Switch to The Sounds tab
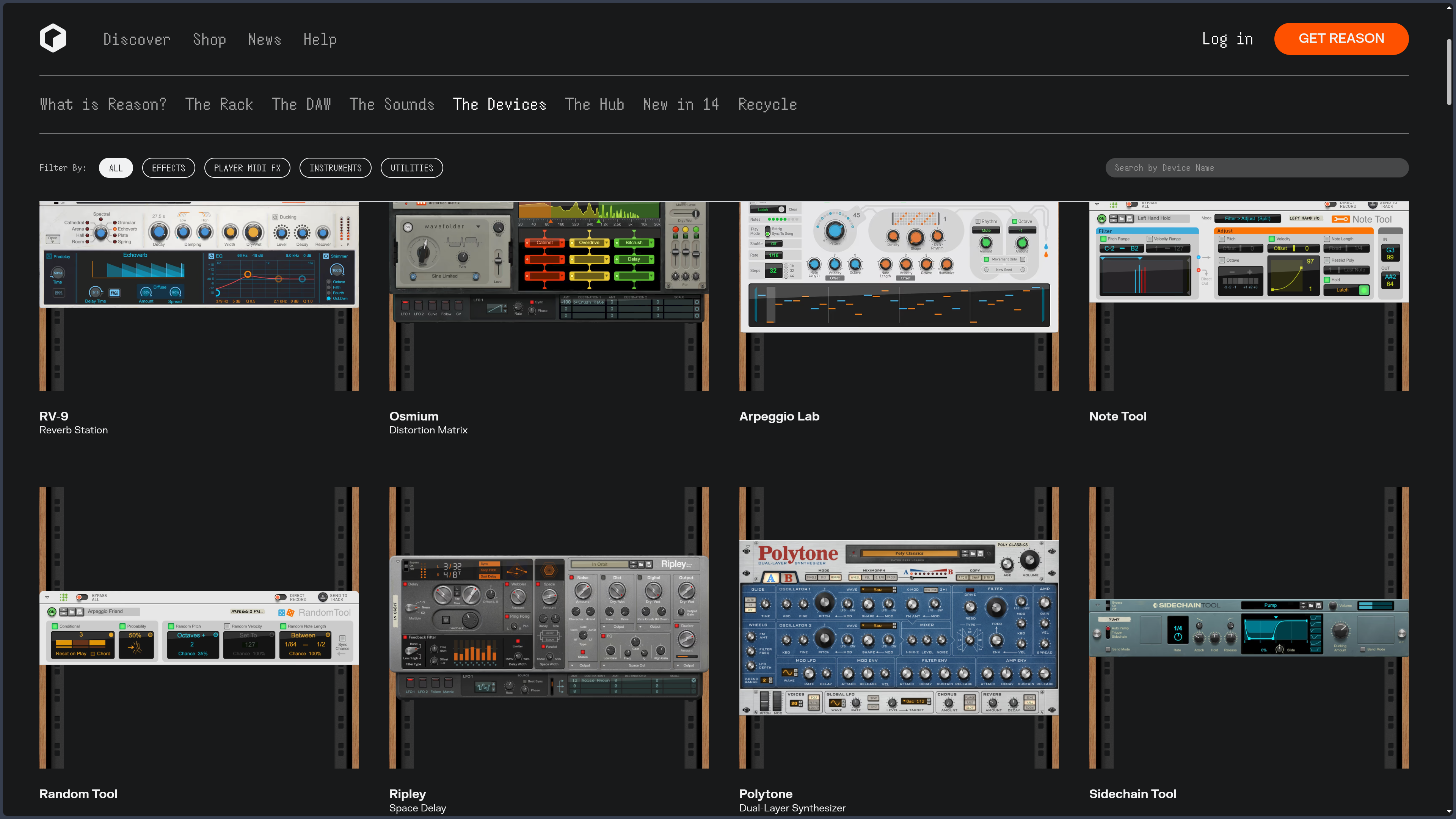 pos(392,105)
